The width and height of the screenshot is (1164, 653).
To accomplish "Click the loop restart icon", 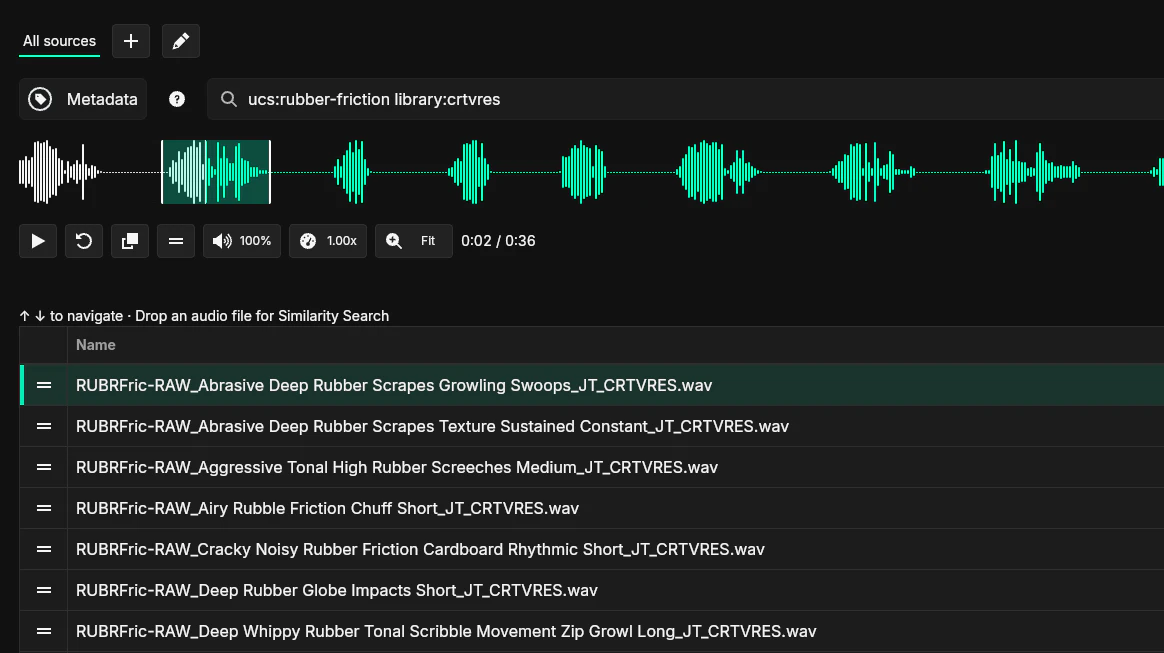I will 84,240.
